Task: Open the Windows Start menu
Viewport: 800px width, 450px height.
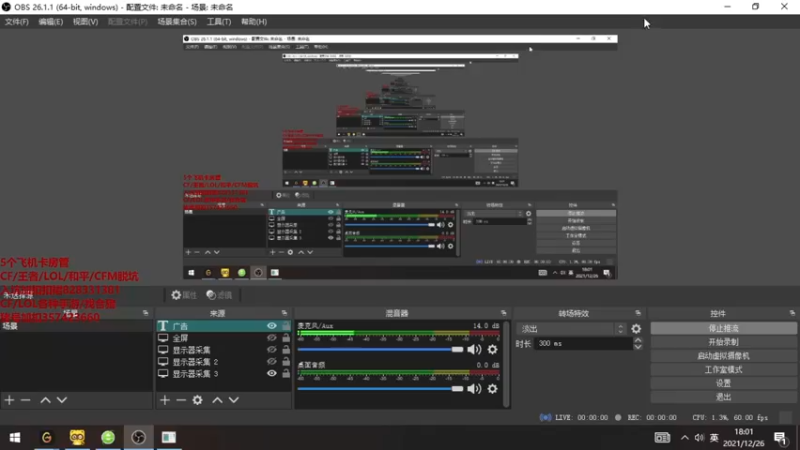Action: 15,437
